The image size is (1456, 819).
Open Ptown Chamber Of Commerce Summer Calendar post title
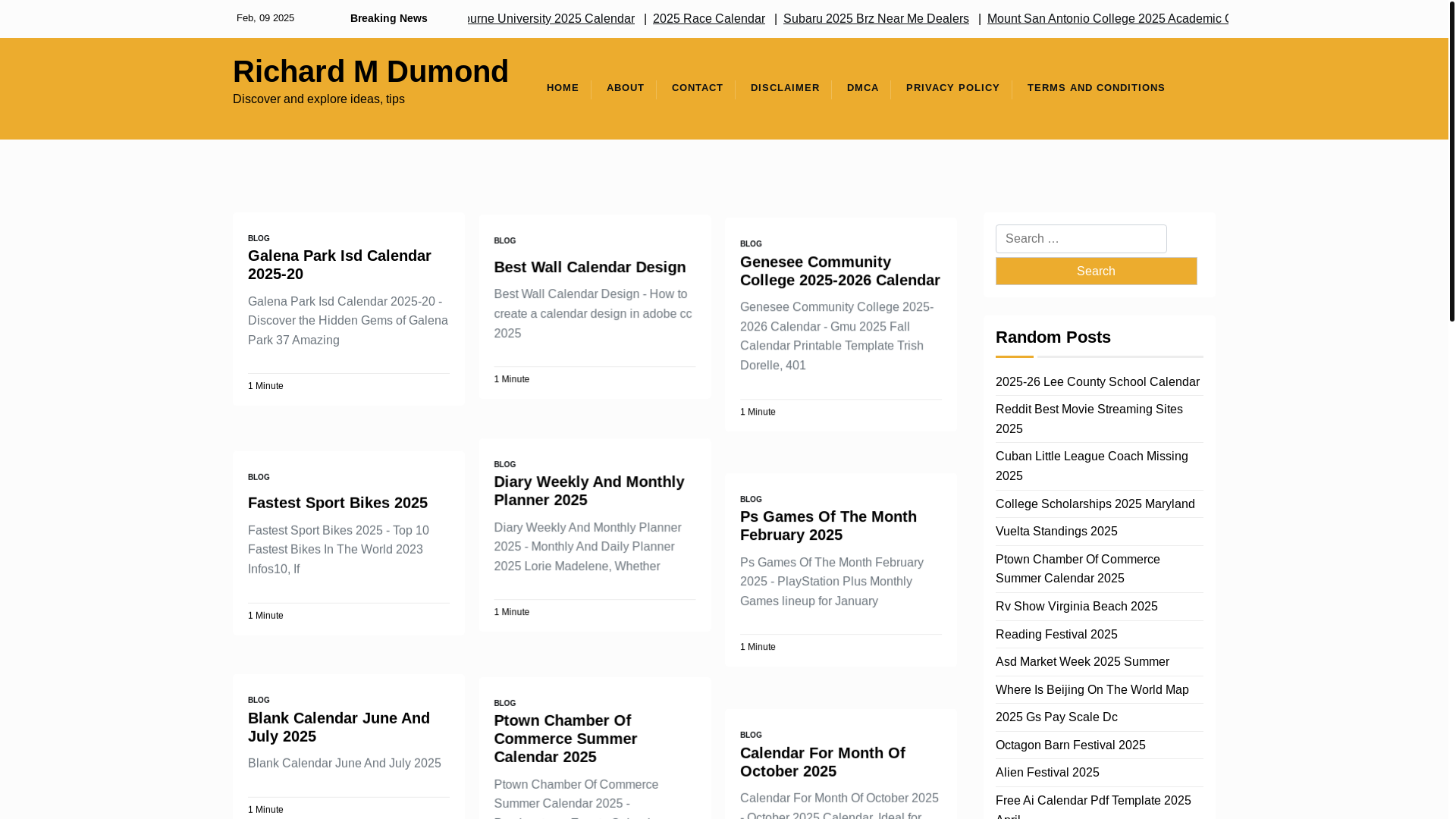coord(566,739)
